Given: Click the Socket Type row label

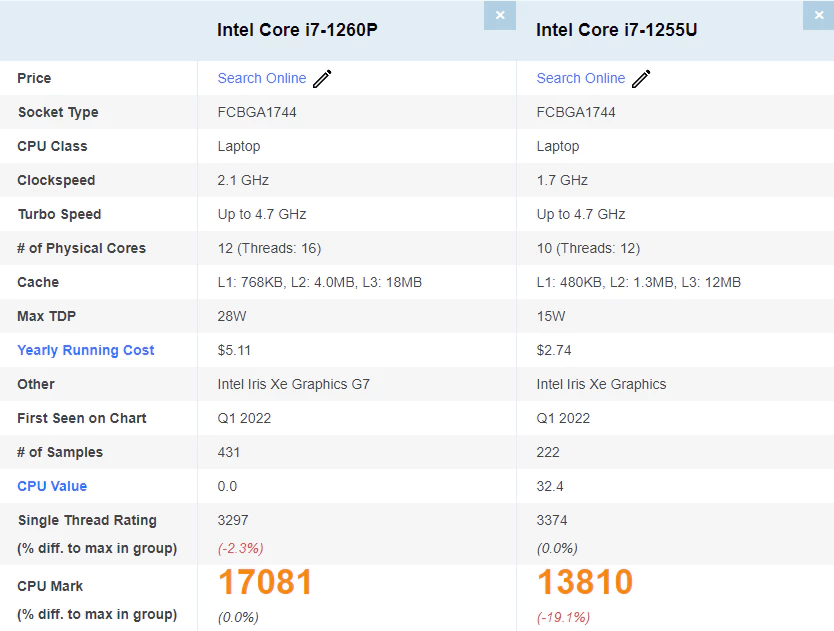Looking at the screenshot, I should (58, 112).
